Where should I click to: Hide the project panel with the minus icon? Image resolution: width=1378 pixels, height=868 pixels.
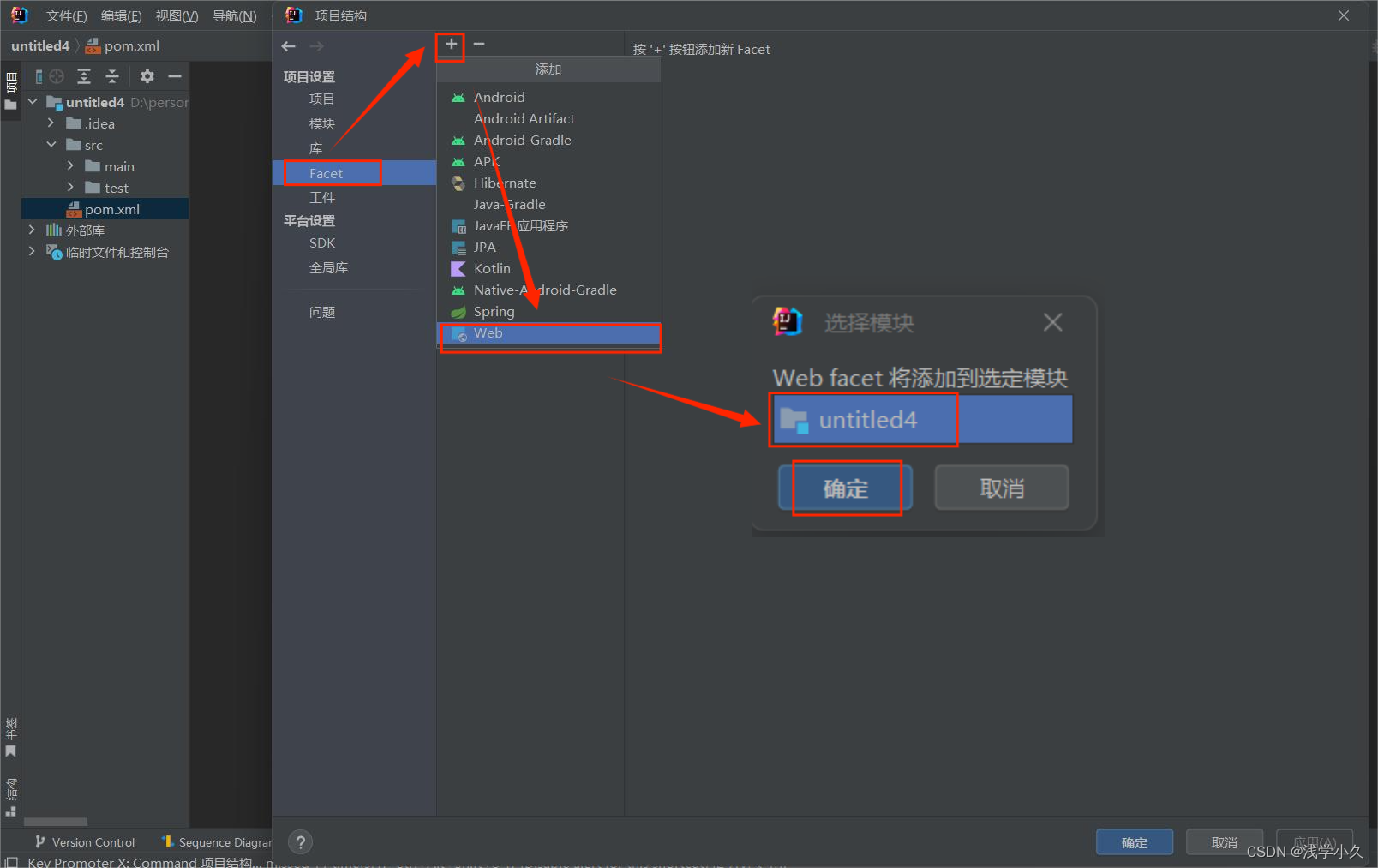pos(175,76)
